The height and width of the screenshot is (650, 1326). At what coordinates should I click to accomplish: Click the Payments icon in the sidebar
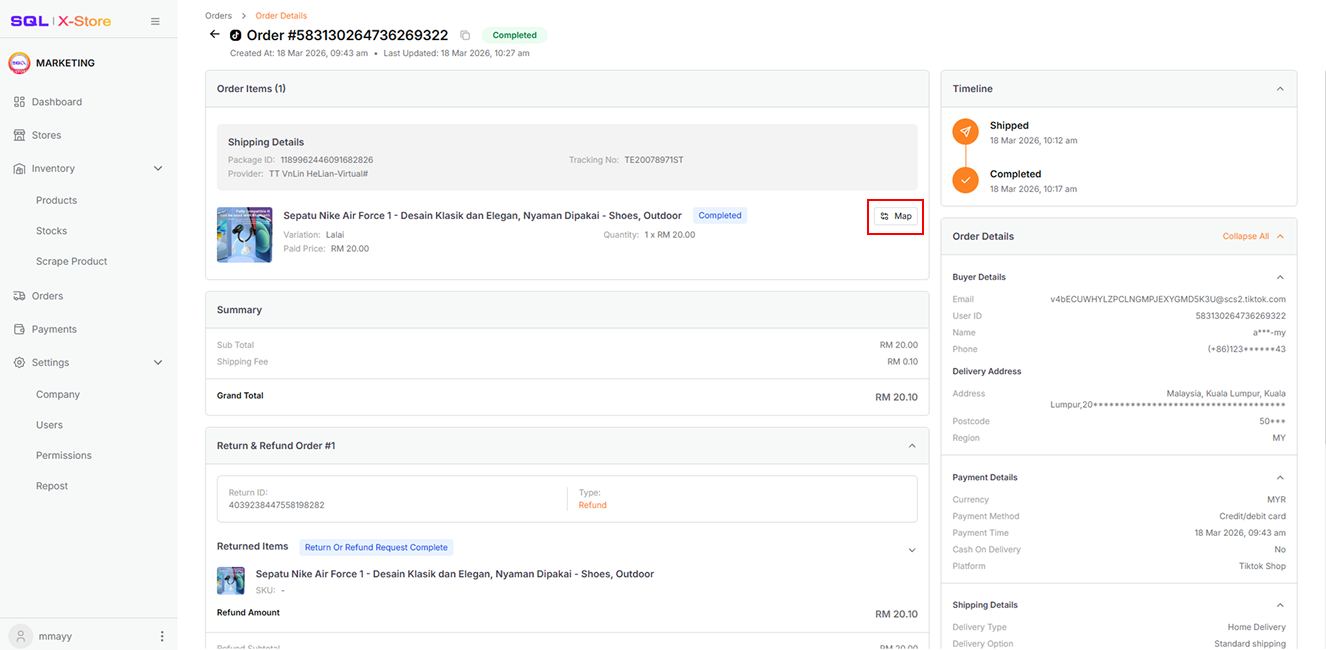(19, 329)
